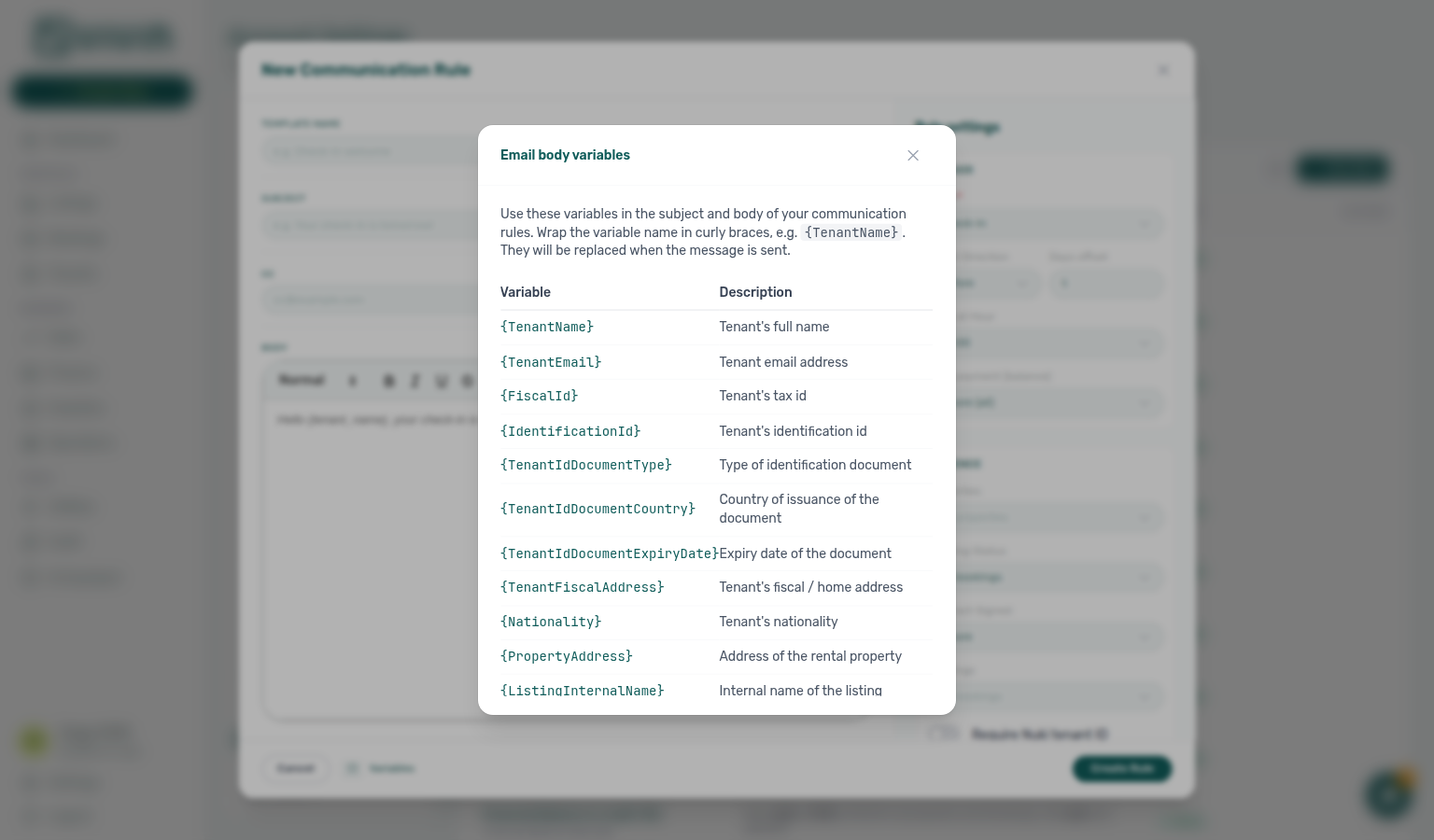Click the {ListingInternalName} variable
Viewport: 1434px width, 840px height.
point(583,691)
